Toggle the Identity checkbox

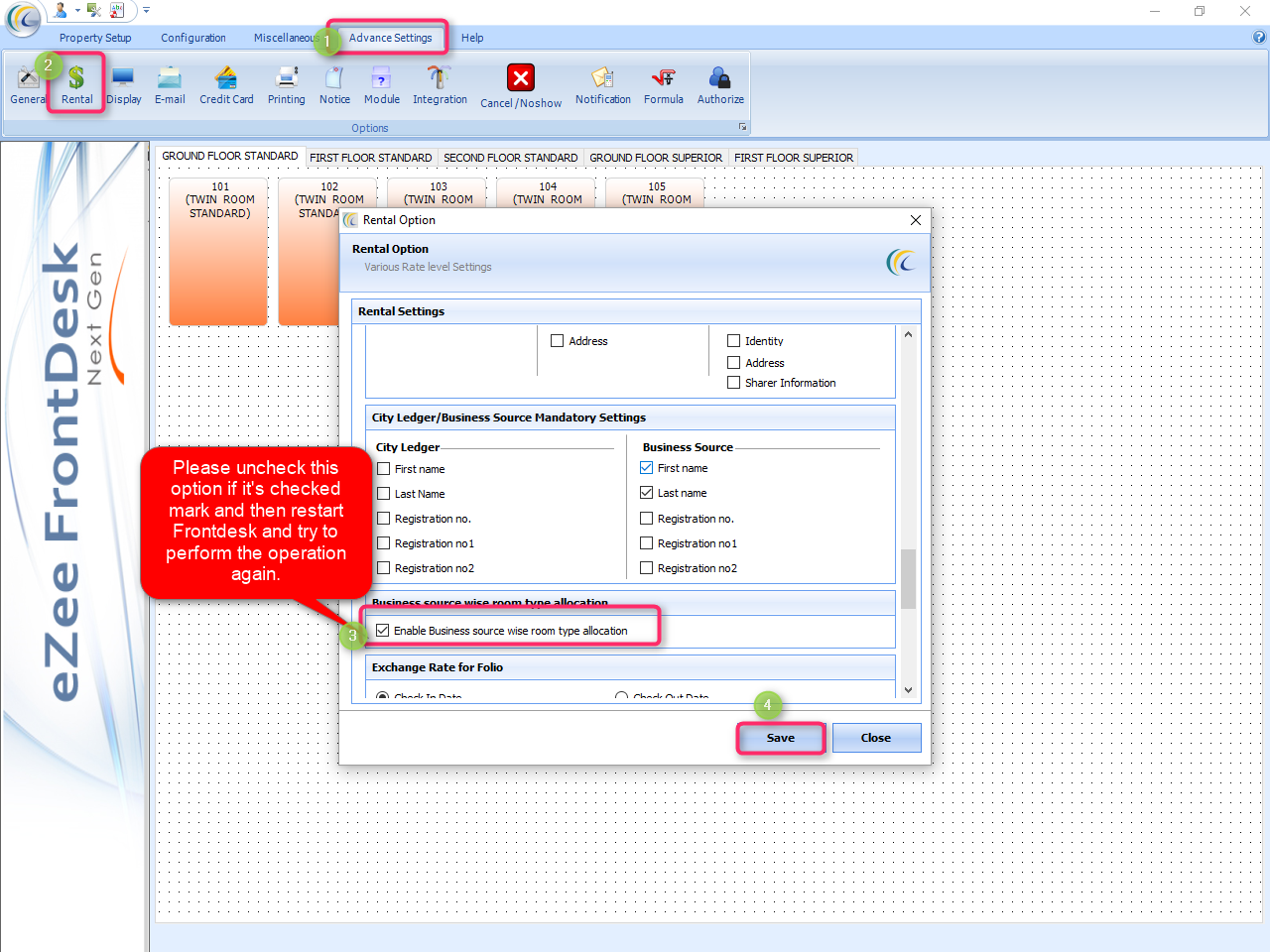point(734,341)
